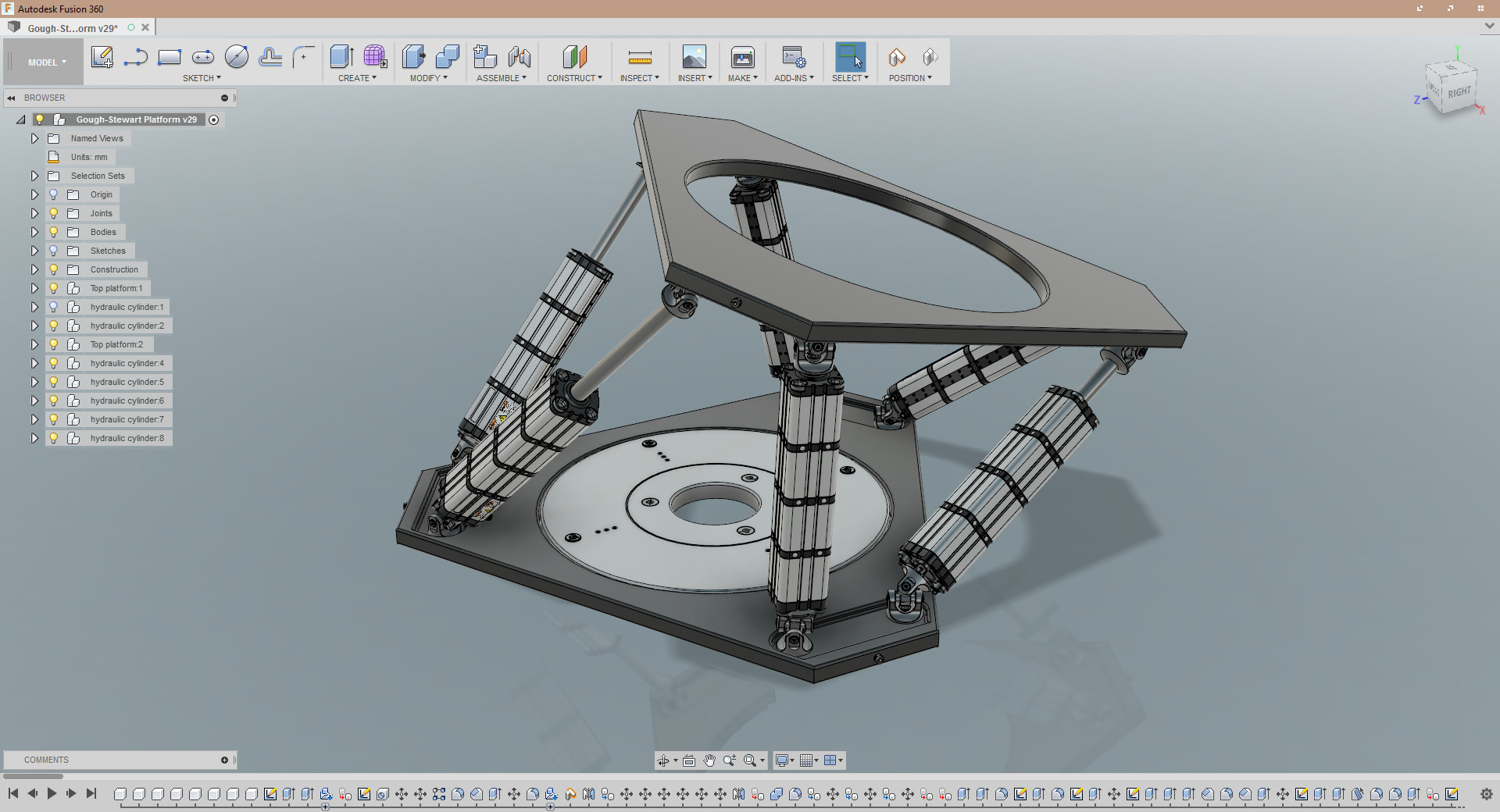Open the MODEL workspace dropdown
The height and width of the screenshot is (812, 1500).
click(x=45, y=62)
